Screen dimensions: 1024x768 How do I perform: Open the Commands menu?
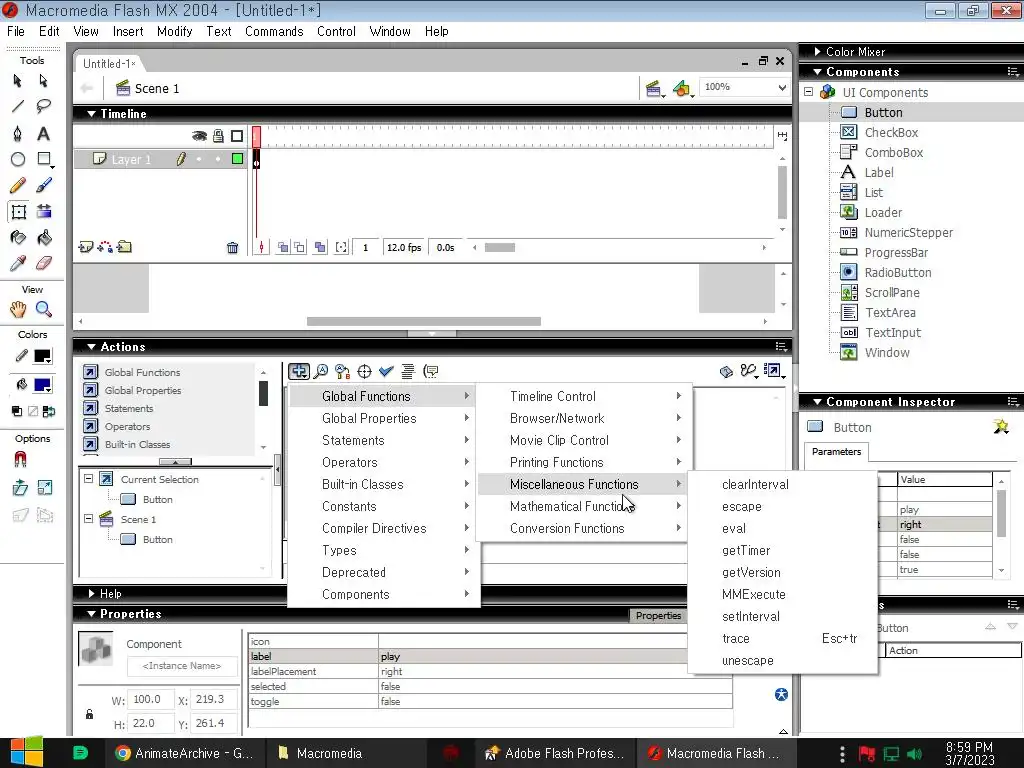pyautogui.click(x=274, y=31)
